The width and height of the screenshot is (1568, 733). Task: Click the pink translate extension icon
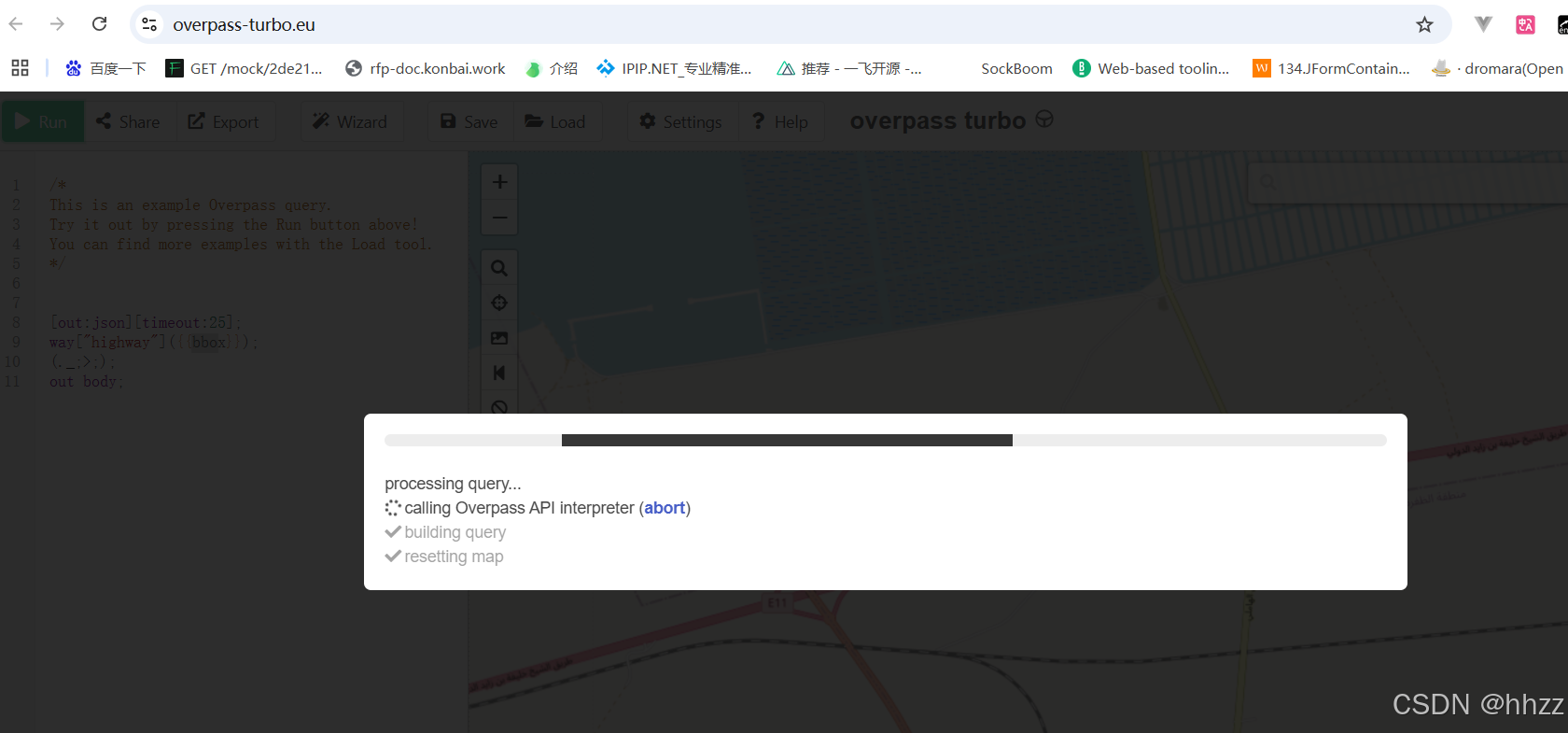tap(1526, 24)
